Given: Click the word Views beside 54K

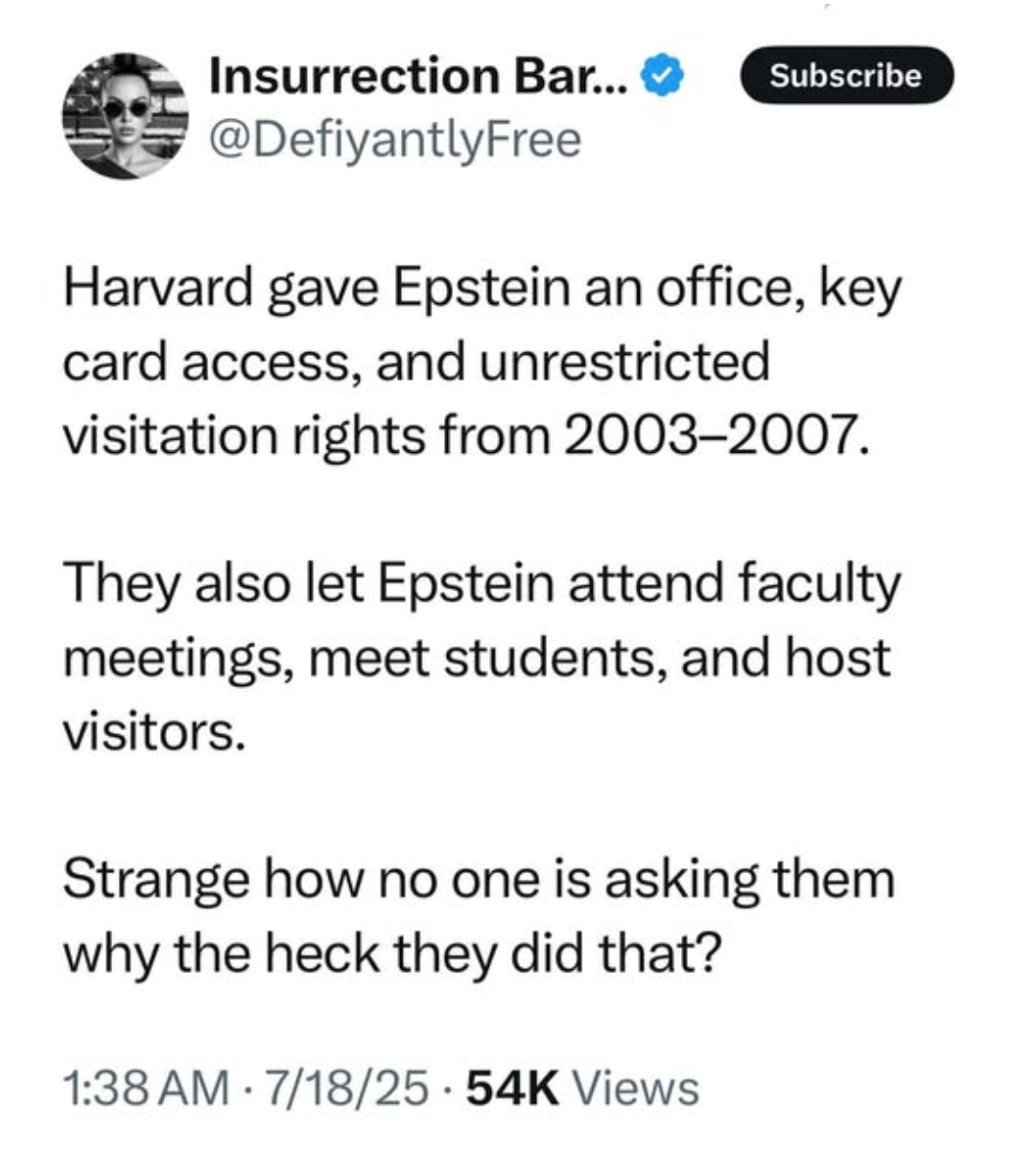Looking at the screenshot, I should click(635, 1088).
